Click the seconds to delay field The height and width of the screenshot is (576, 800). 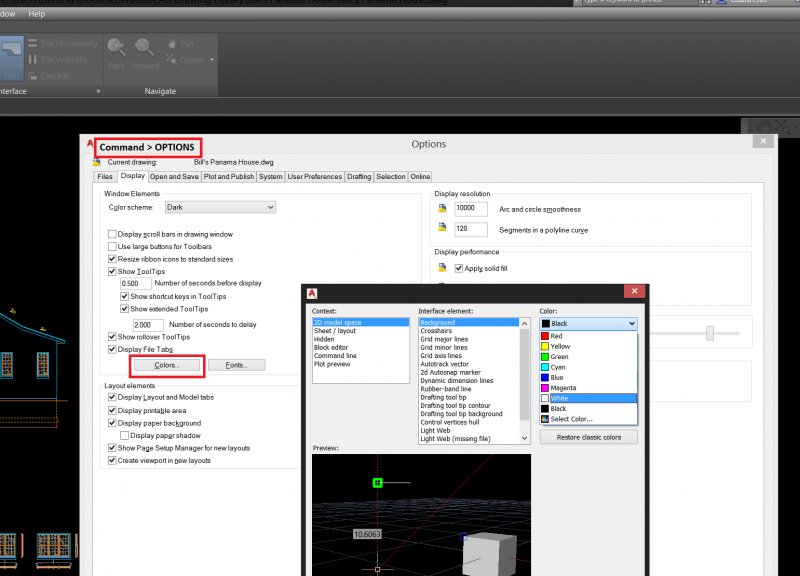pyautogui.click(x=148, y=325)
